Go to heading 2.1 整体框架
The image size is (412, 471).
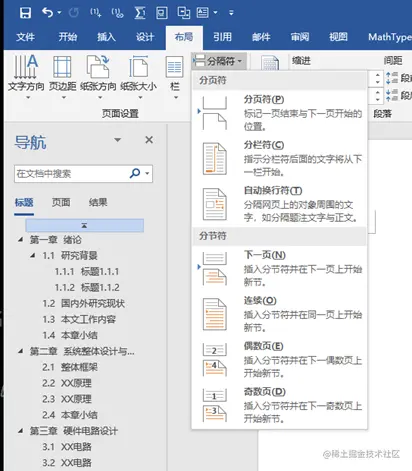[70, 367]
